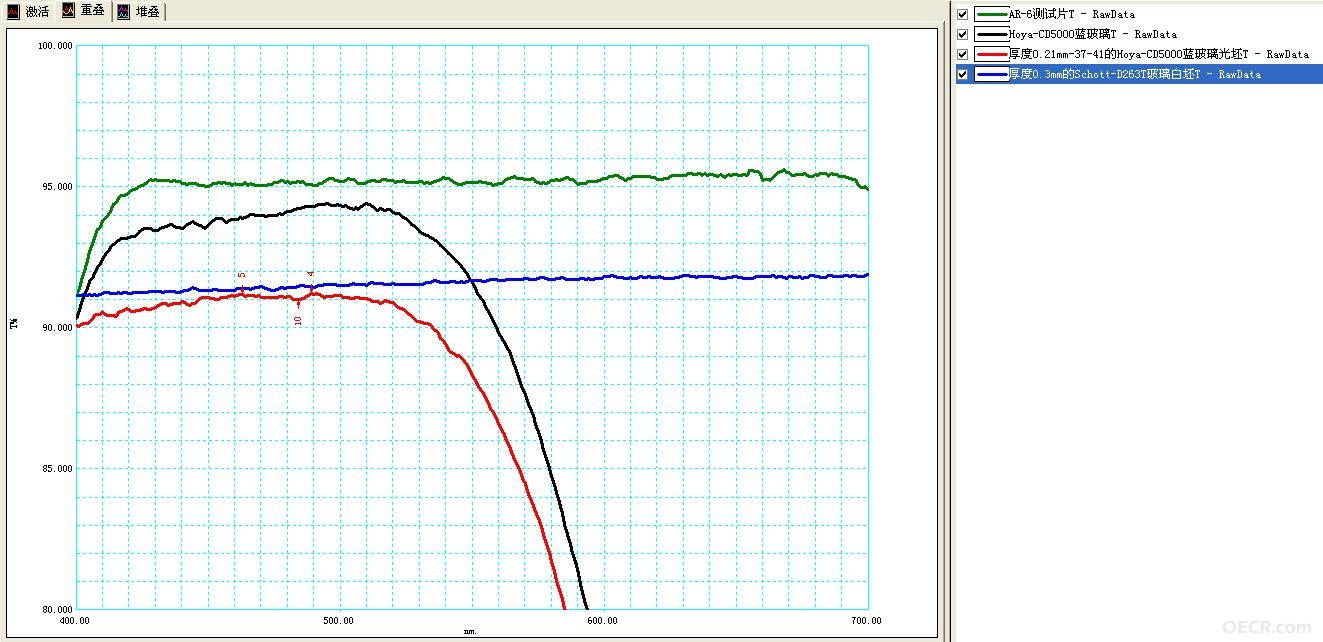1323x642 pixels.
Task: Disable the 厚度0.21mm Hoya-CD5000 series checkbox
Action: (x=963, y=54)
